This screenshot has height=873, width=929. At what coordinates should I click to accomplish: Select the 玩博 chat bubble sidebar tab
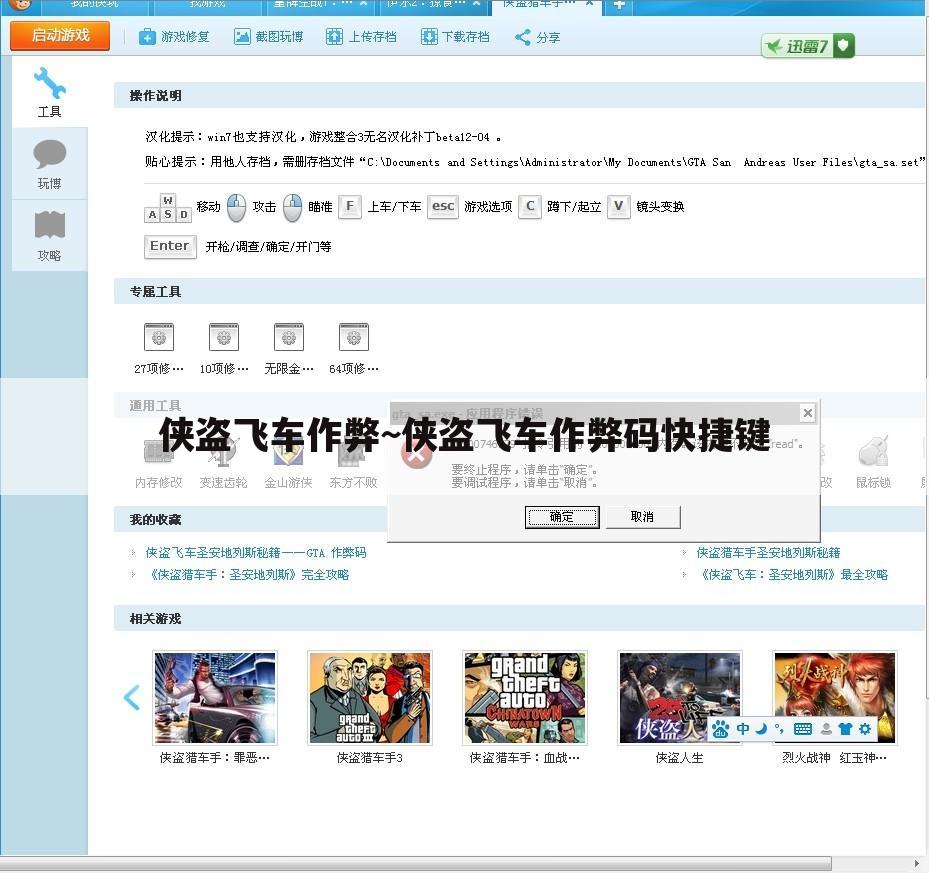pyautogui.click(x=49, y=164)
